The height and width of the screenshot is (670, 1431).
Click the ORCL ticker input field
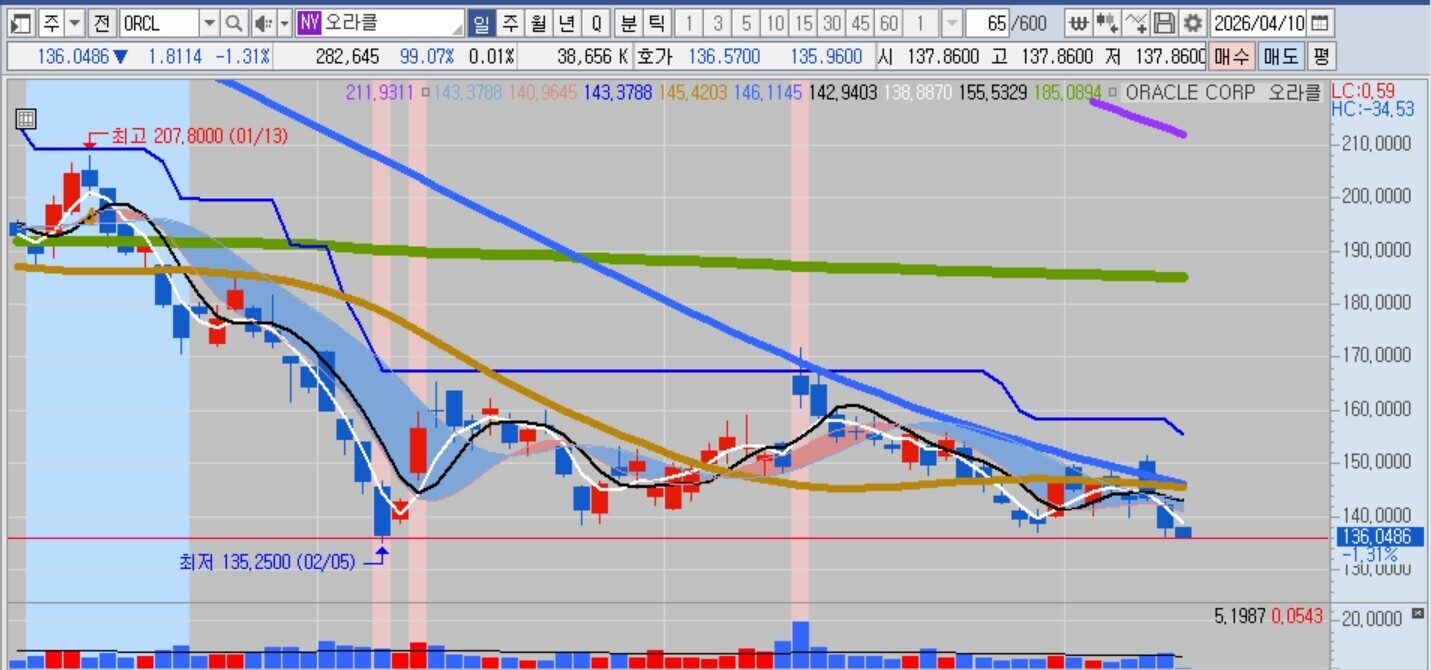pos(158,22)
